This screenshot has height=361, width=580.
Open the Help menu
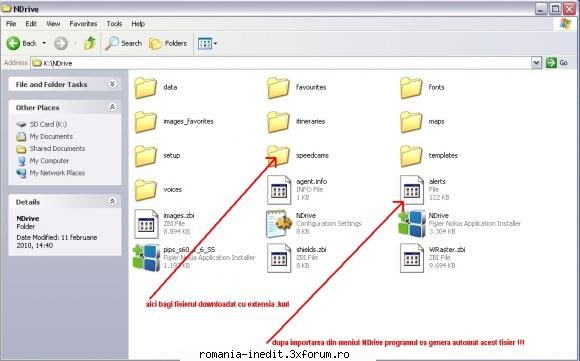(138, 24)
